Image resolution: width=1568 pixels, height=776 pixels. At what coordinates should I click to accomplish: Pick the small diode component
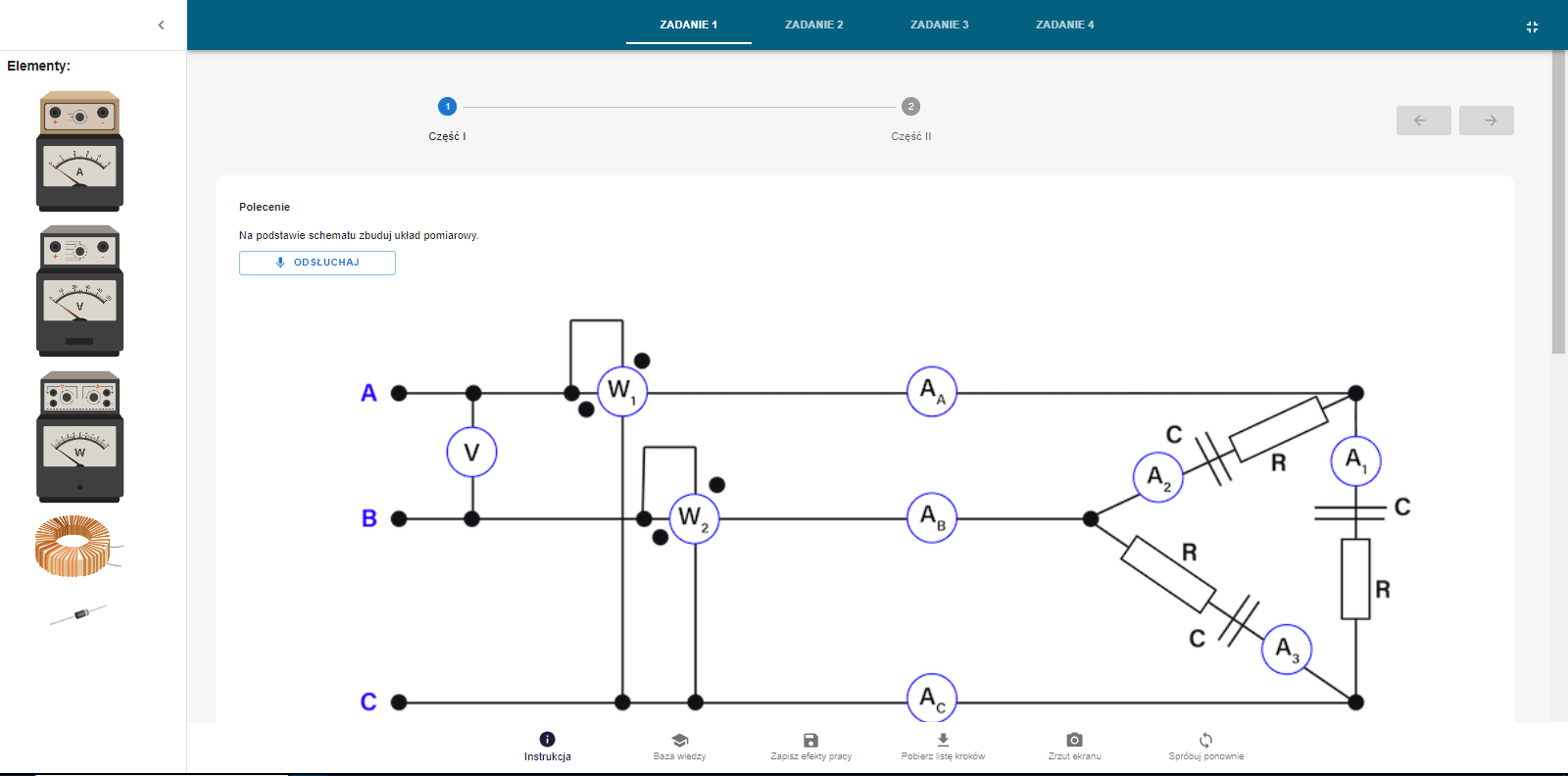pyautogui.click(x=80, y=614)
